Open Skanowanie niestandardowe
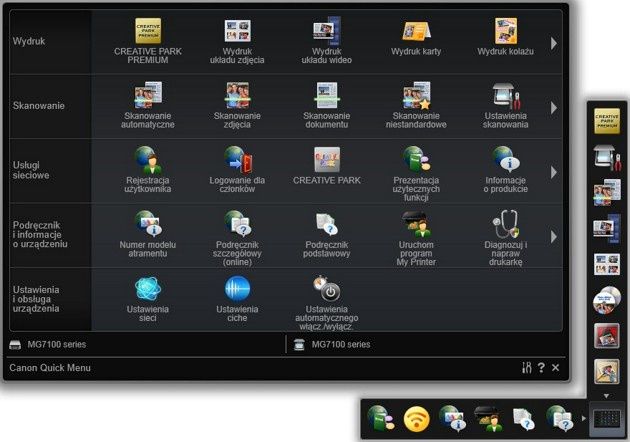Image resolution: width=630 pixels, height=442 pixels. click(x=416, y=105)
